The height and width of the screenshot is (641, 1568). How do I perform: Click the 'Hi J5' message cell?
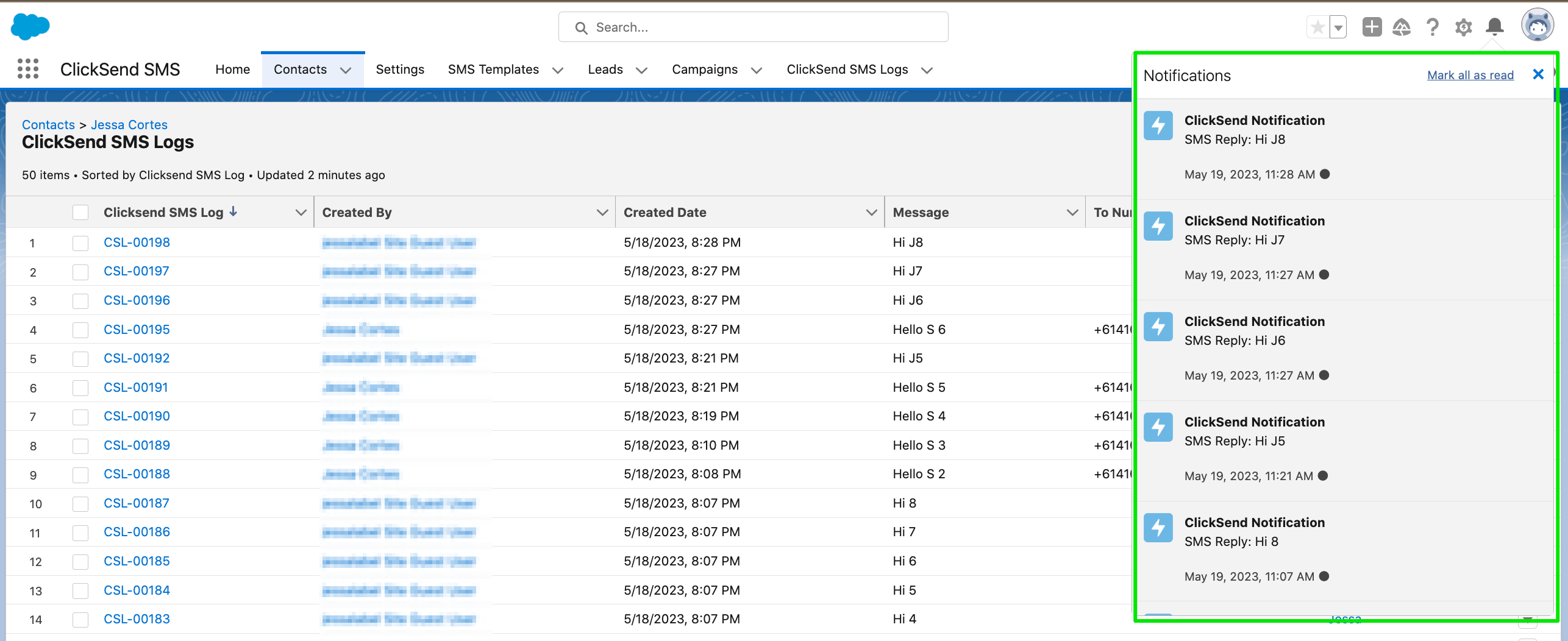(x=908, y=358)
